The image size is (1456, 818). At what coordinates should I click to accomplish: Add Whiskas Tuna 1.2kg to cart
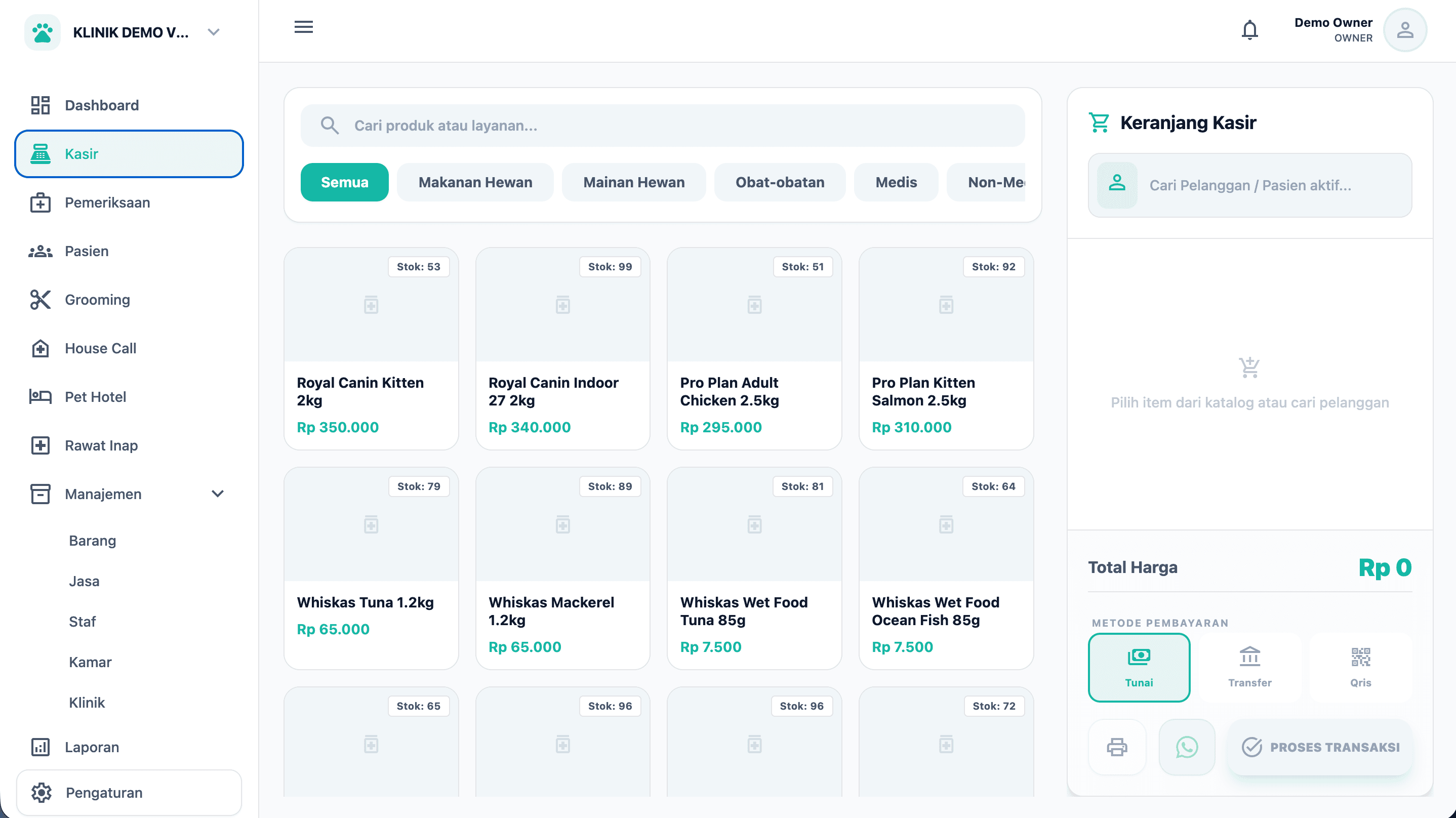coord(371,568)
